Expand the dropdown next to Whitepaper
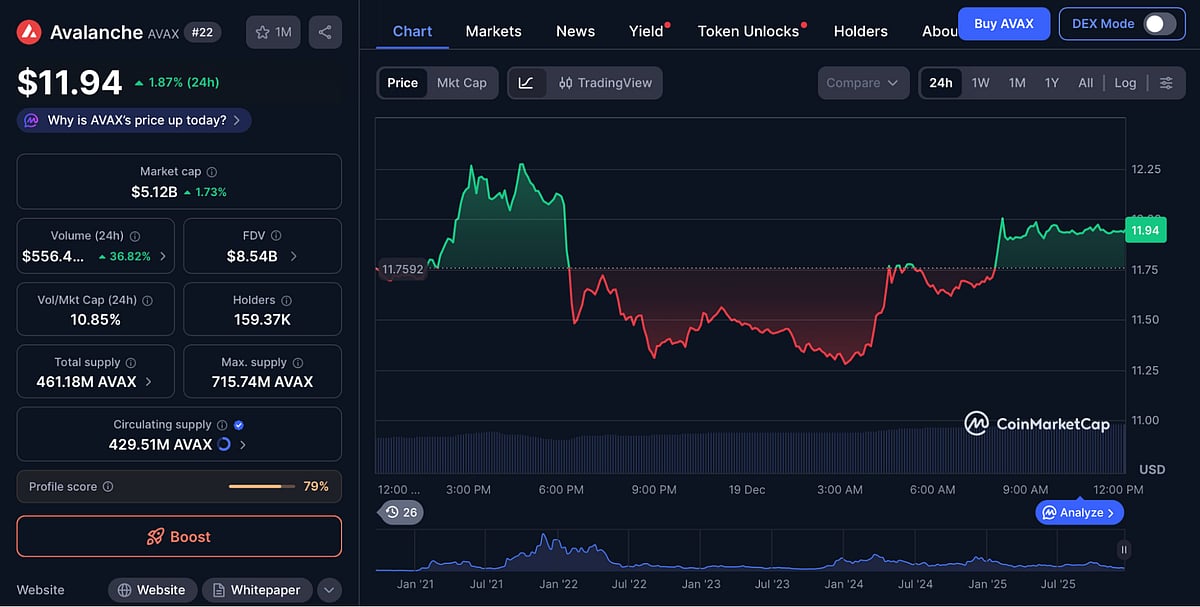 329,590
